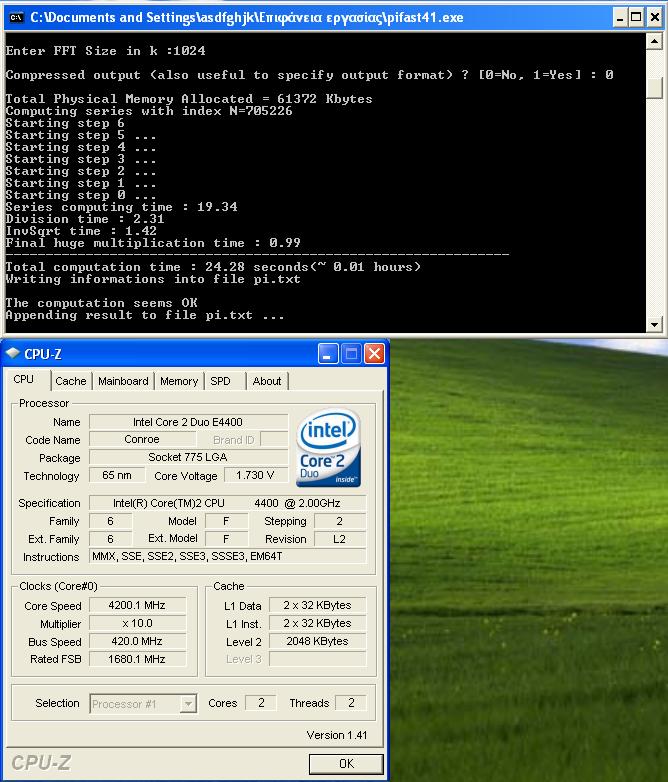668x782 pixels.
Task: Click the Threads count field
Action: (x=351, y=703)
